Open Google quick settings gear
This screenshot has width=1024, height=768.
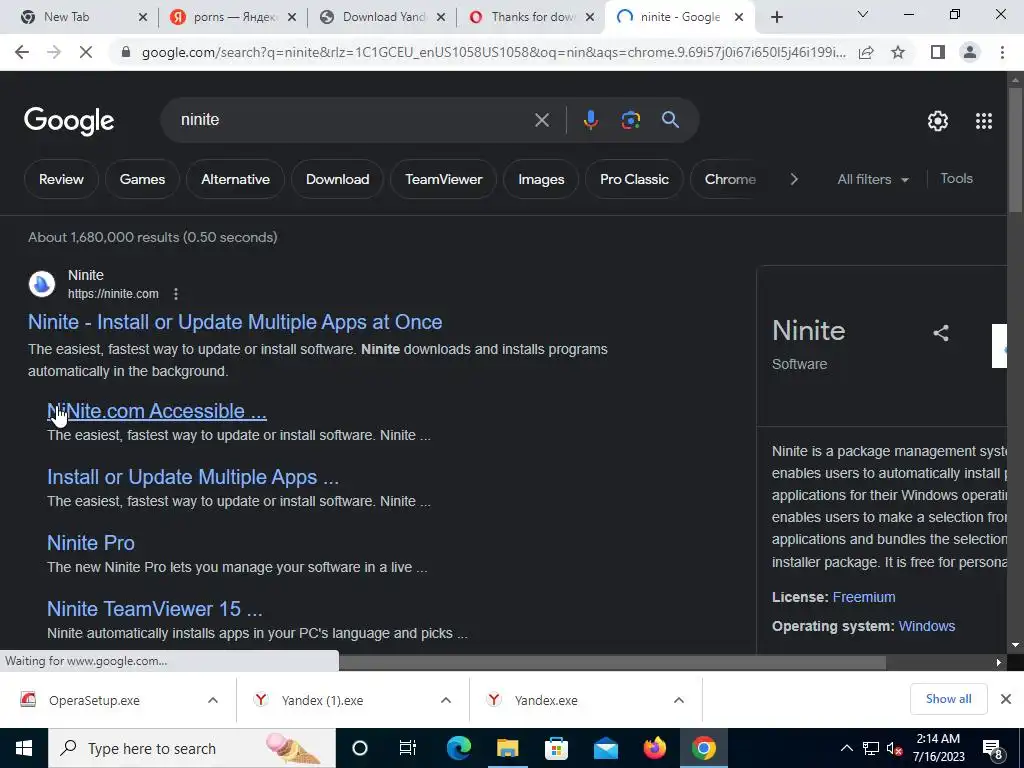[x=938, y=121]
